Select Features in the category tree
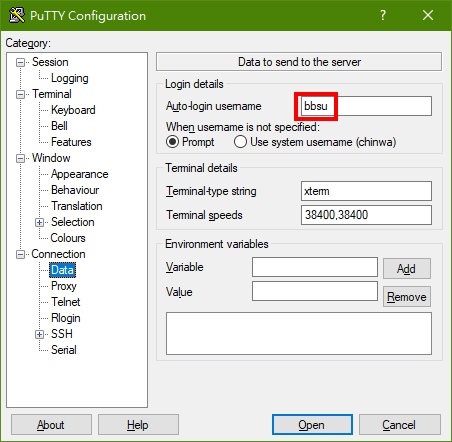The width and height of the screenshot is (452, 442). tap(71, 142)
